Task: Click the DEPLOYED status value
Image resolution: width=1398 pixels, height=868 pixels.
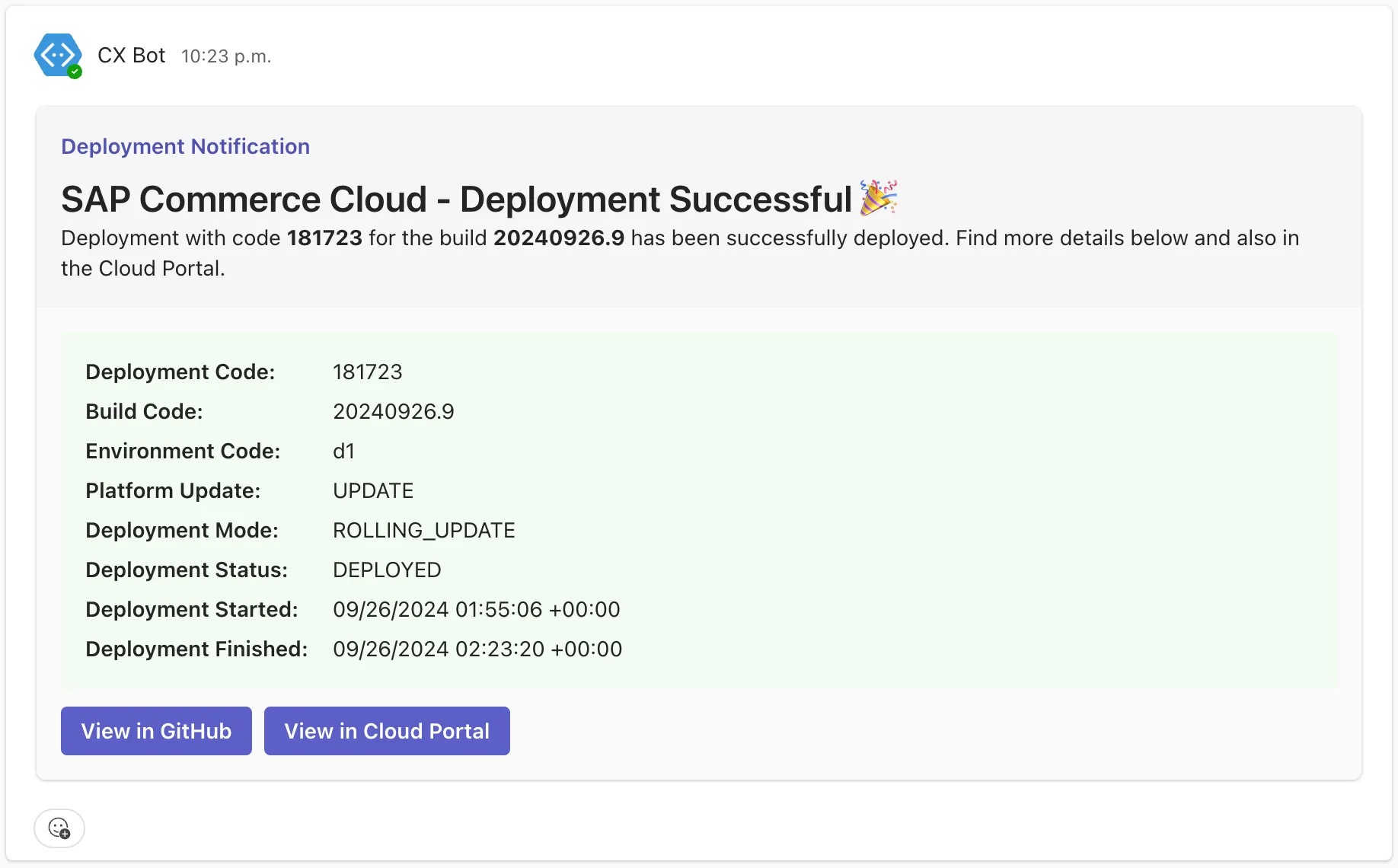Action: tap(387, 570)
